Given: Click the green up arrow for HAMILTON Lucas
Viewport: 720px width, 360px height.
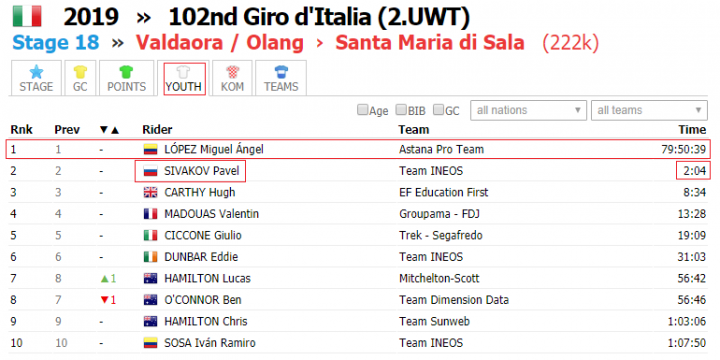Looking at the screenshot, I should [104, 278].
